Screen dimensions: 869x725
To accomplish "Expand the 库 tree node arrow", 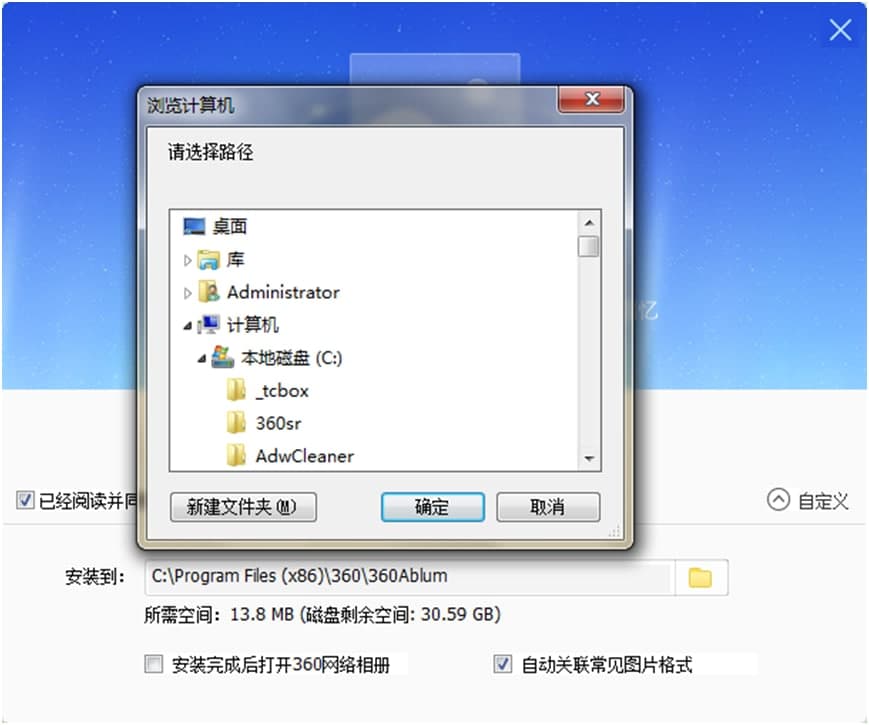I will [x=187, y=260].
